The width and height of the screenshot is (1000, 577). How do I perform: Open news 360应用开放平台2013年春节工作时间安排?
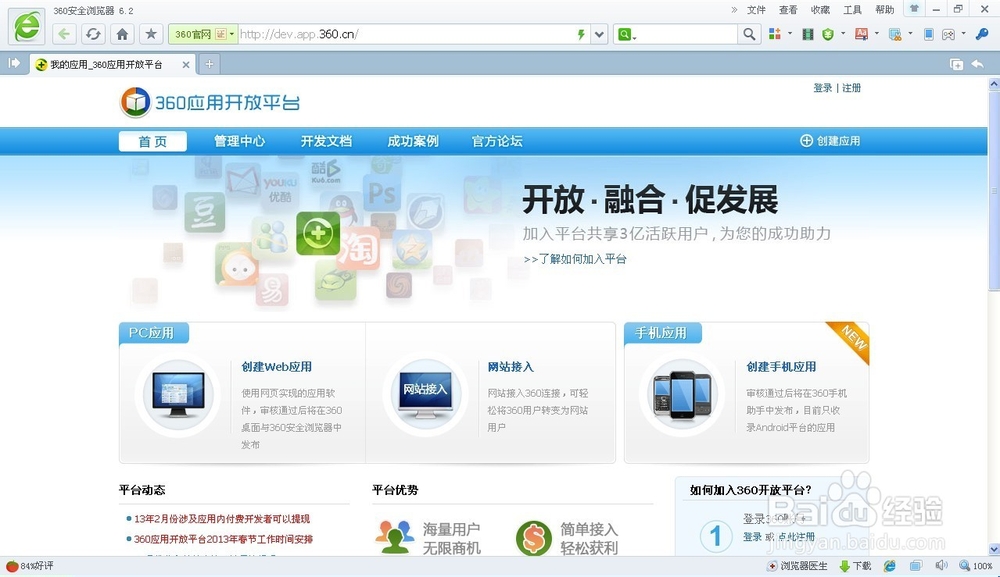point(223,539)
